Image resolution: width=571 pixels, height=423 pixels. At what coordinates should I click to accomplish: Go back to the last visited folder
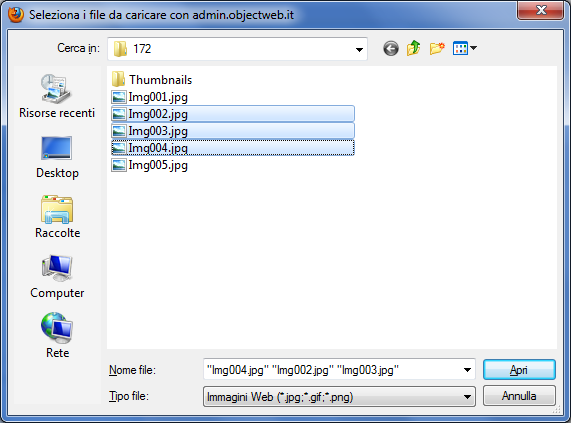coord(391,48)
